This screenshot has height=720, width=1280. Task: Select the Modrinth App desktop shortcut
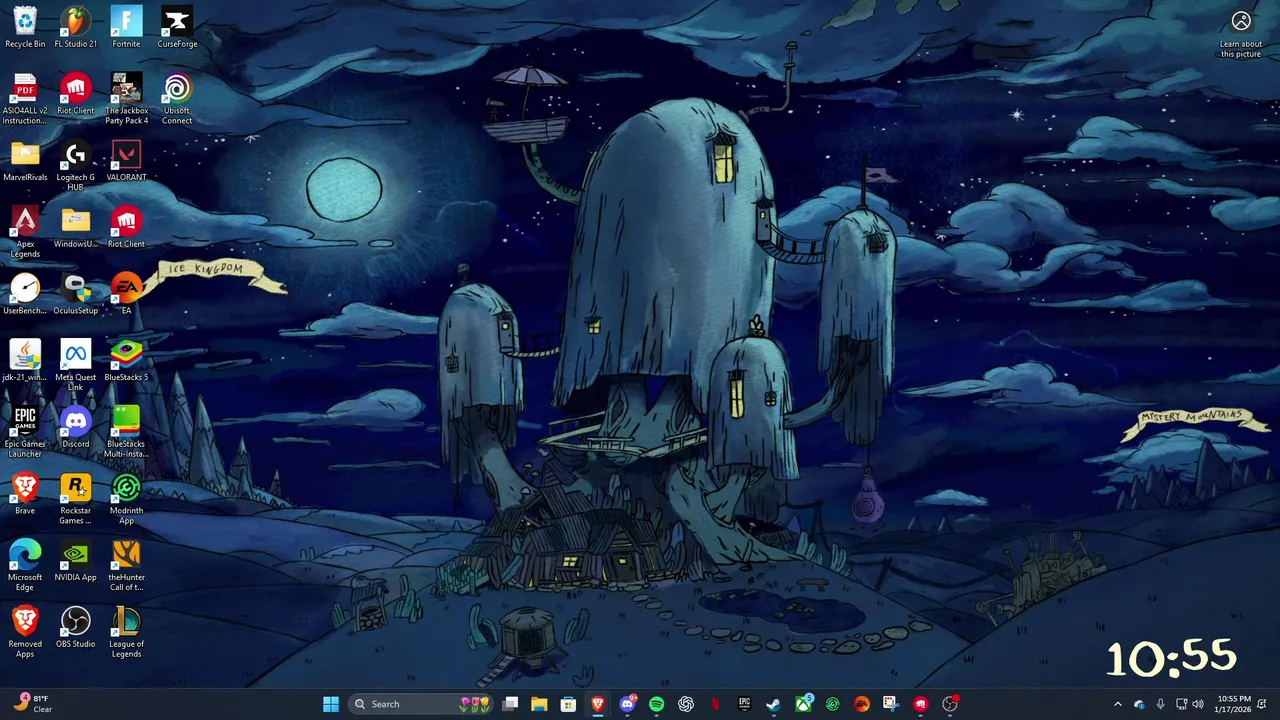(126, 499)
